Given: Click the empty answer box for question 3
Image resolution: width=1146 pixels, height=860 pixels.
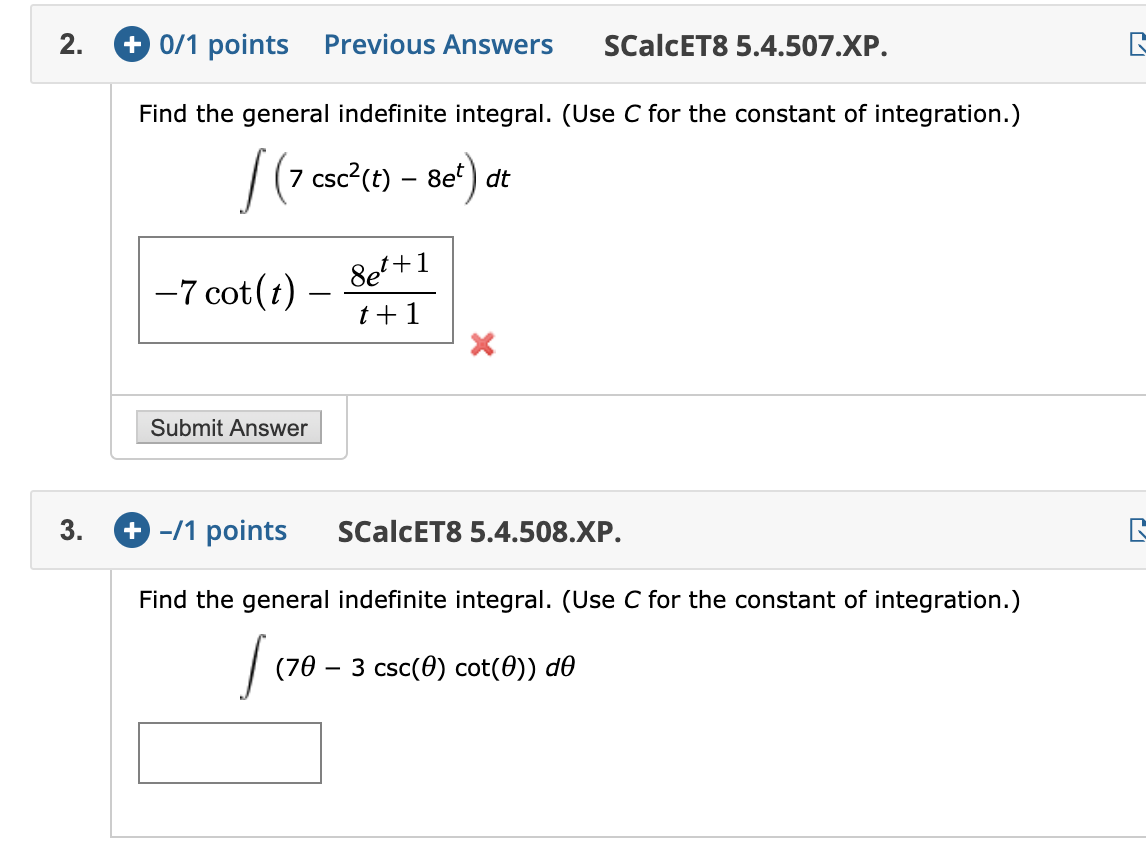Looking at the screenshot, I should tap(229, 753).
